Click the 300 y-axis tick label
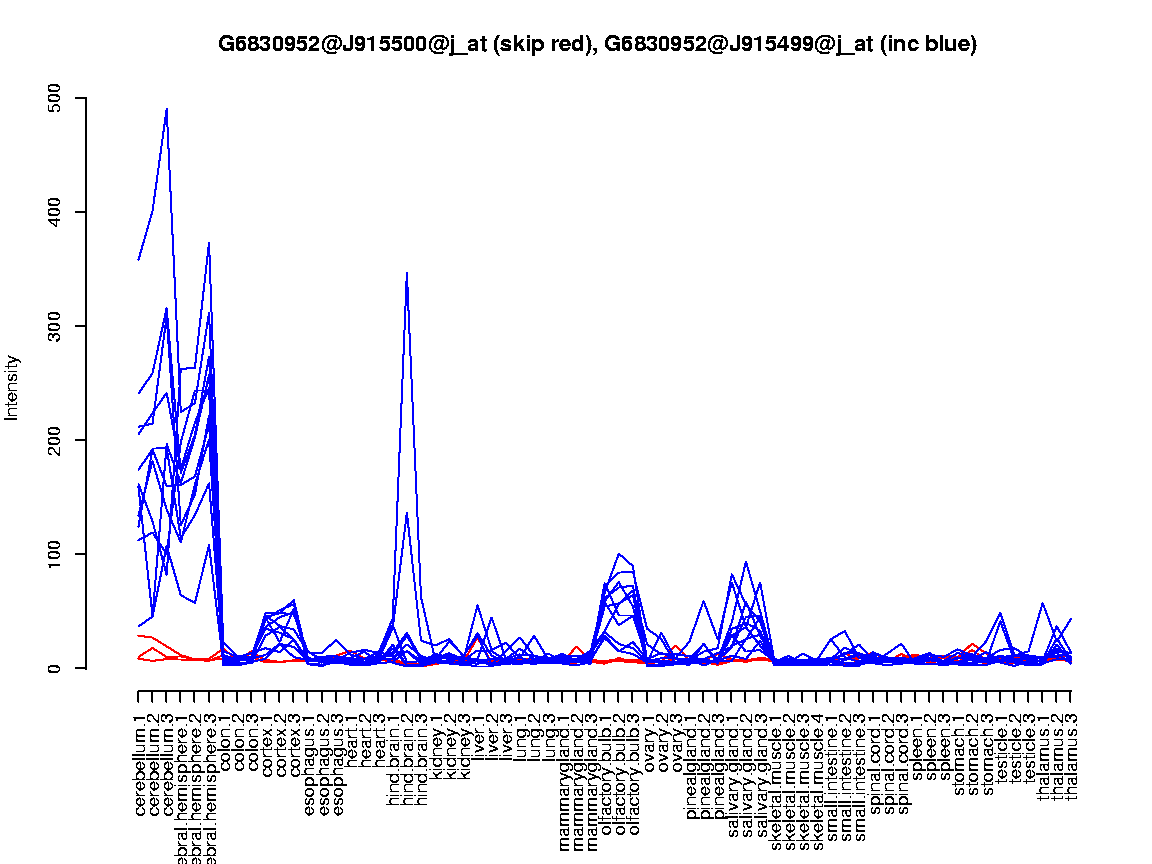The height and width of the screenshot is (864, 1152). coord(56,326)
